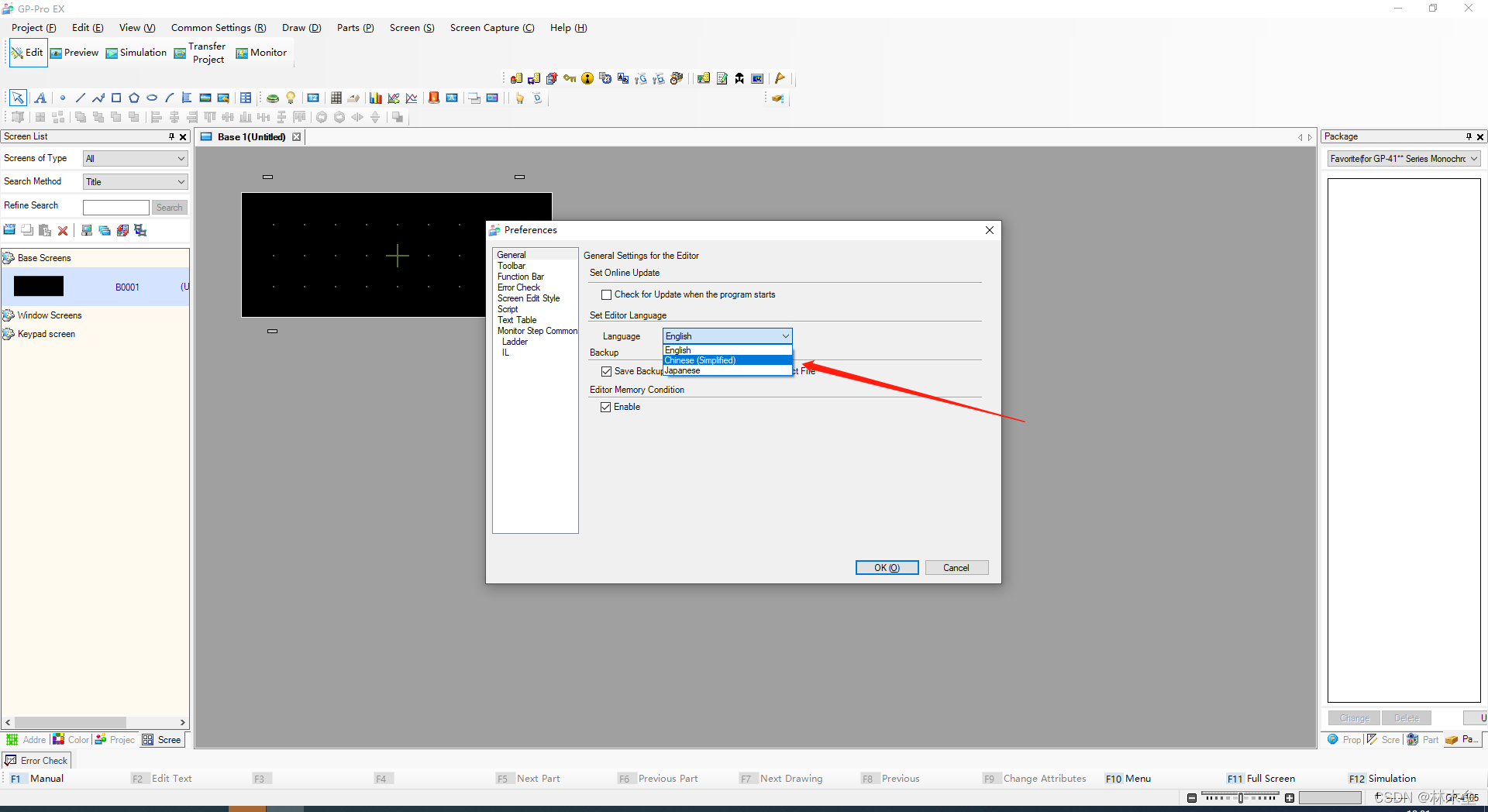Image resolution: width=1488 pixels, height=812 pixels.
Task: Toggle Check for Update when program starts
Action: [x=606, y=295]
